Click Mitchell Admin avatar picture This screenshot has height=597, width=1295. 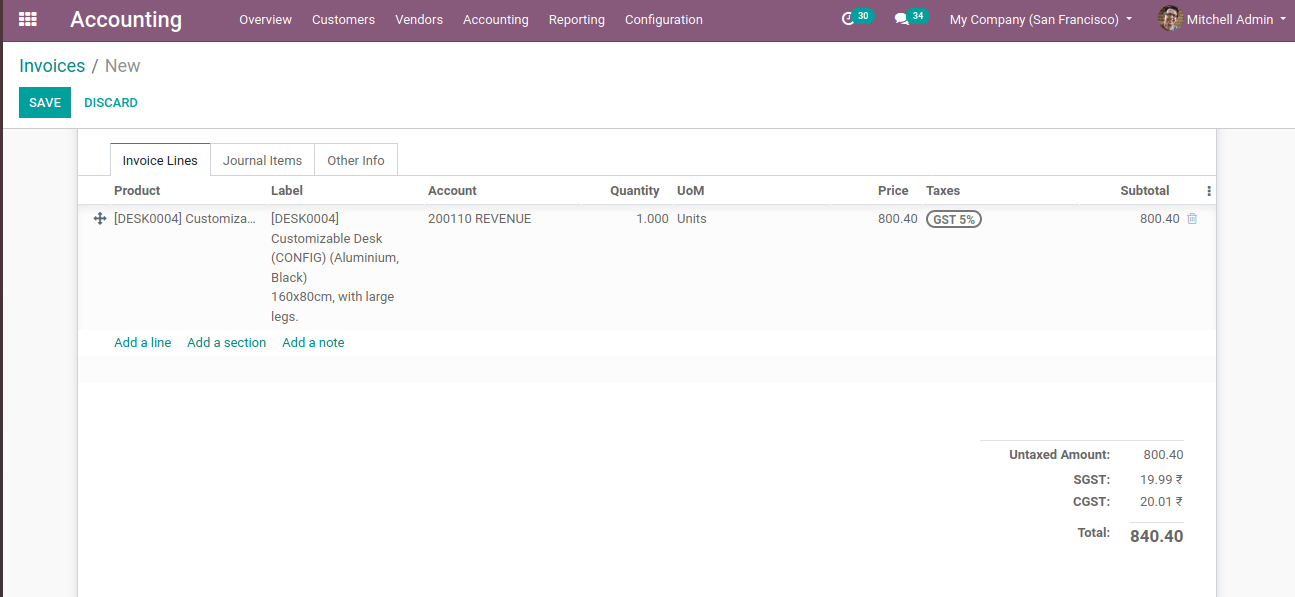point(1170,19)
